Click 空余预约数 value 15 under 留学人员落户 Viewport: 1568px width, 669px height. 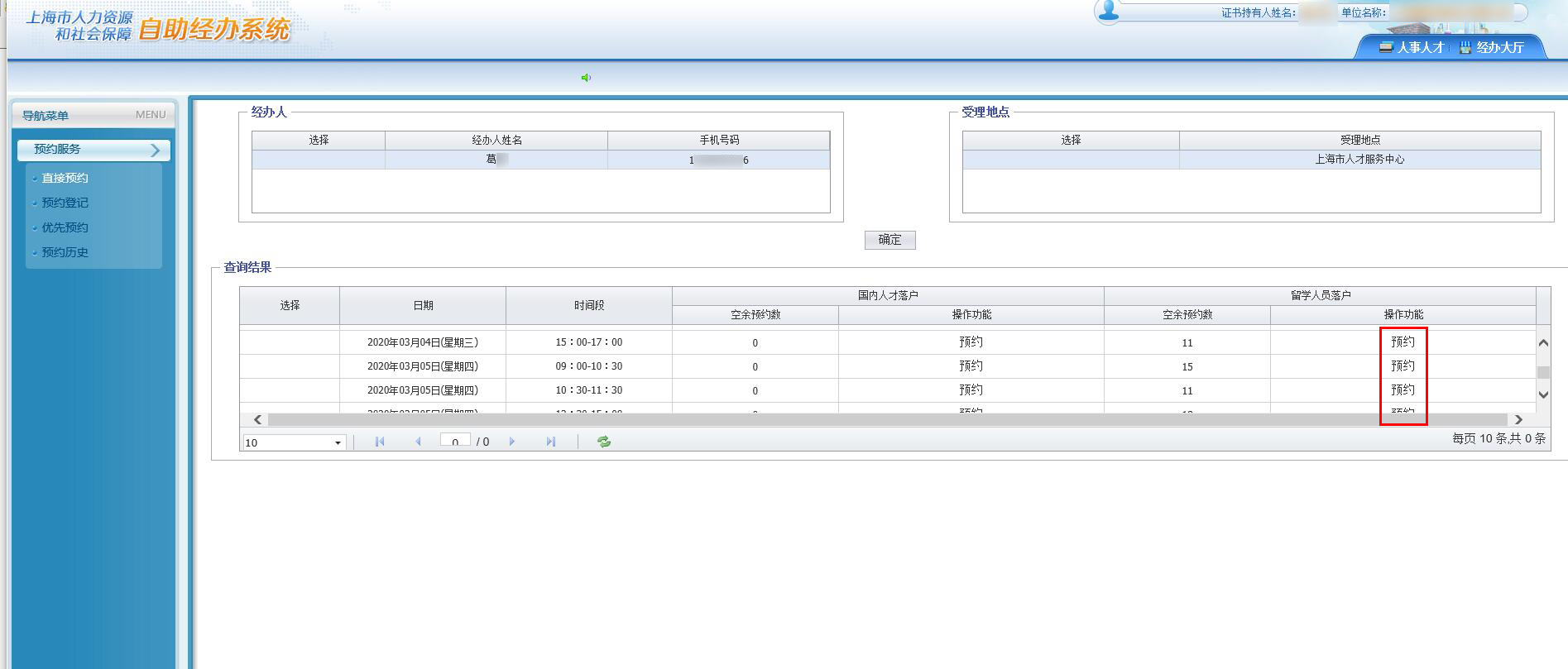[1187, 366]
